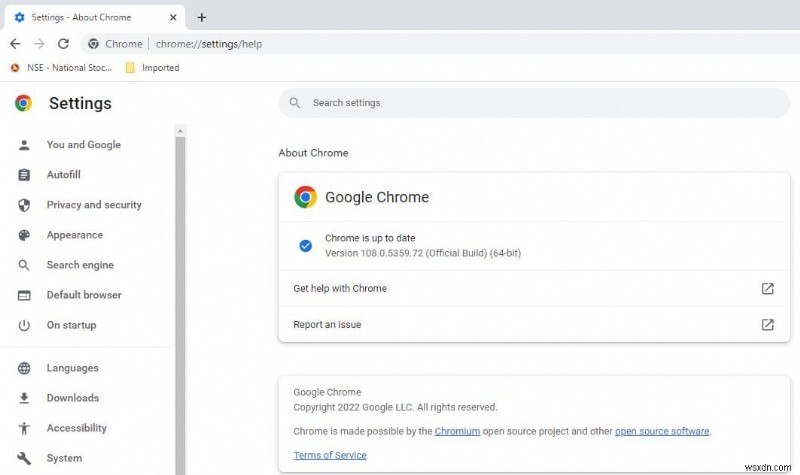
Task: Open the open source software link
Action: [662, 431]
